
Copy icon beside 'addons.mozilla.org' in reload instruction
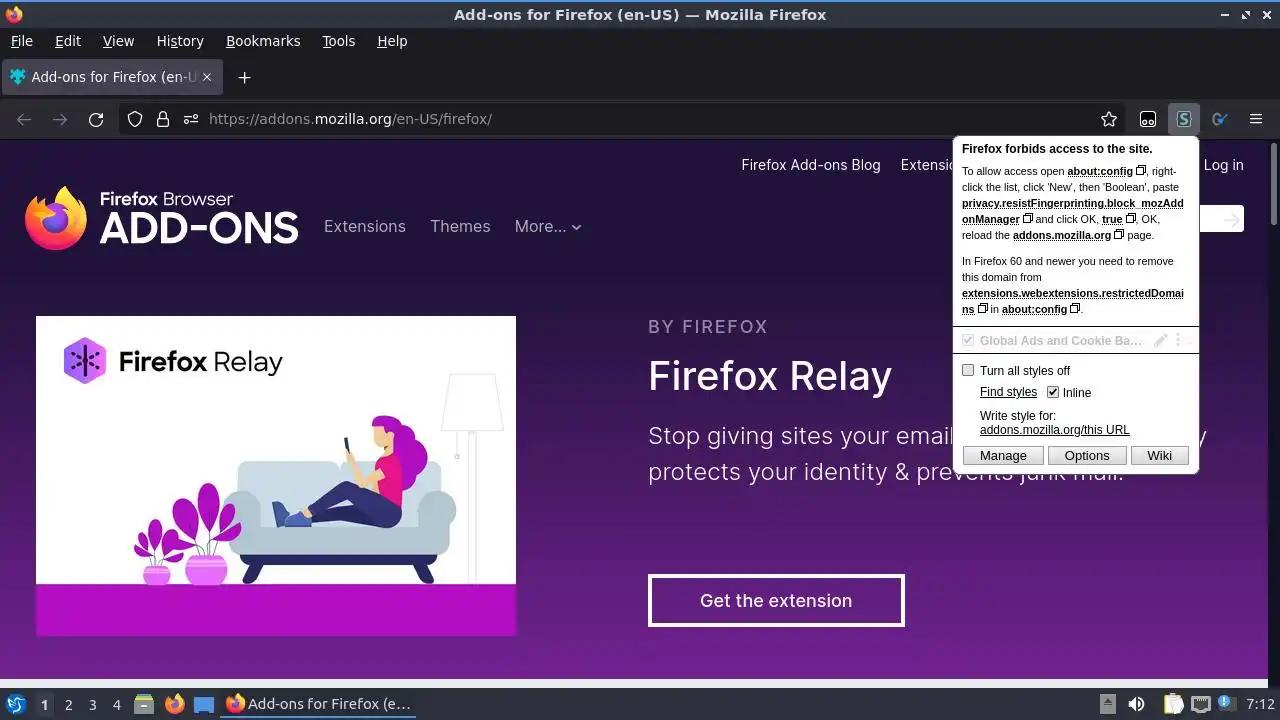tap(1119, 235)
